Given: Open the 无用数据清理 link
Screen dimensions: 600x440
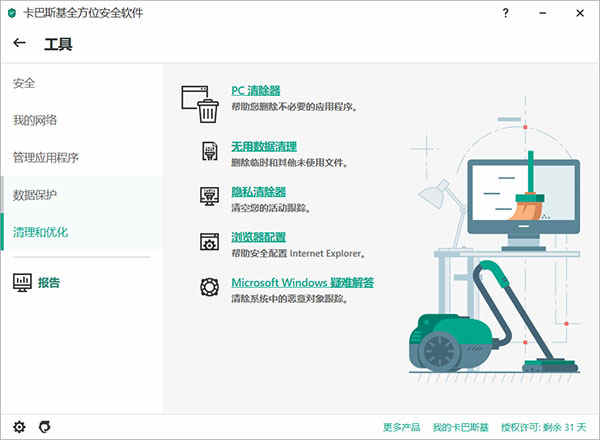Looking at the screenshot, I should (x=264, y=147).
